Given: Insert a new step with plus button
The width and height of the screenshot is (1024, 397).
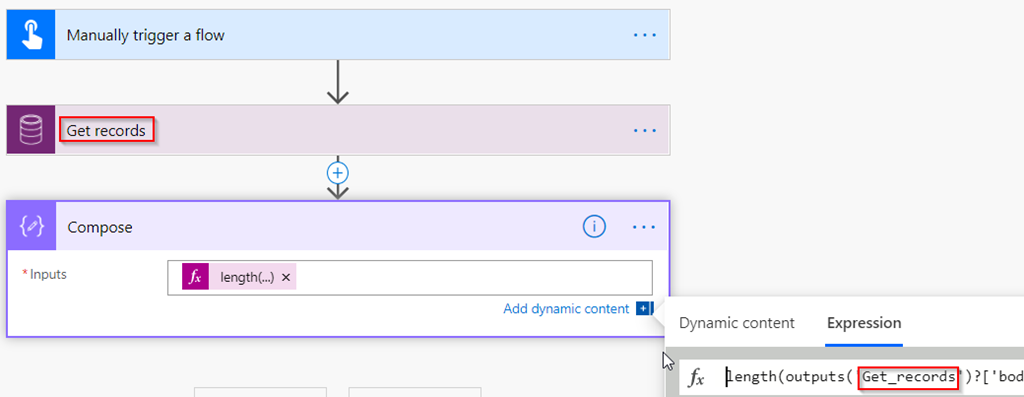Looking at the screenshot, I should click(338, 173).
